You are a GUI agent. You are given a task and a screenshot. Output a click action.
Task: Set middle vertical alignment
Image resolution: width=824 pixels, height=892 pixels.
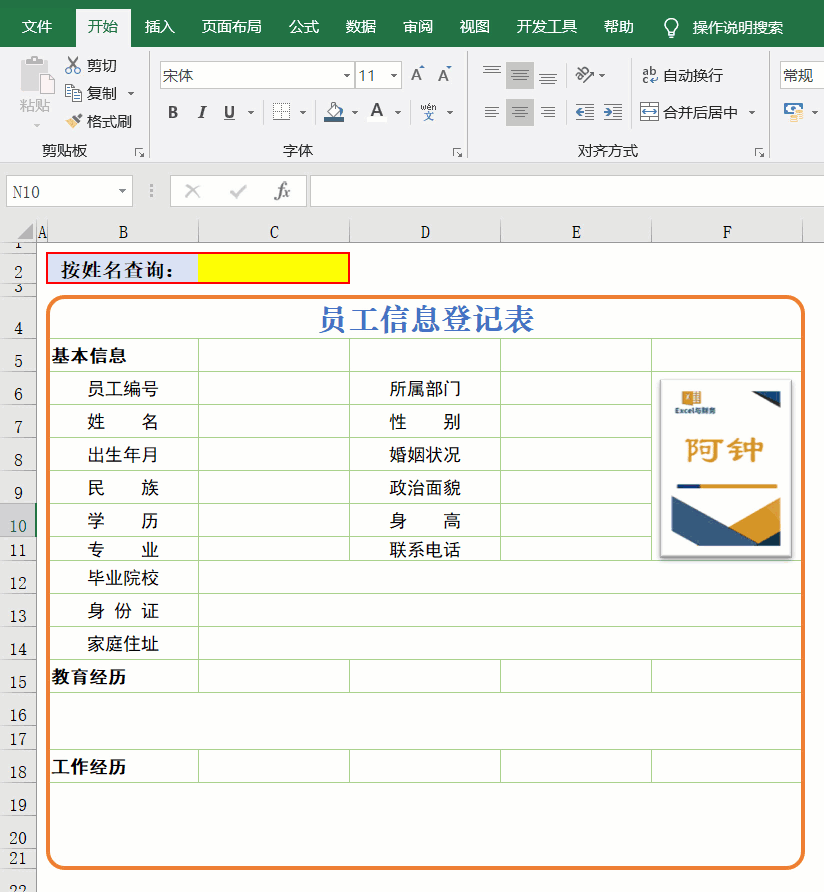pos(520,75)
